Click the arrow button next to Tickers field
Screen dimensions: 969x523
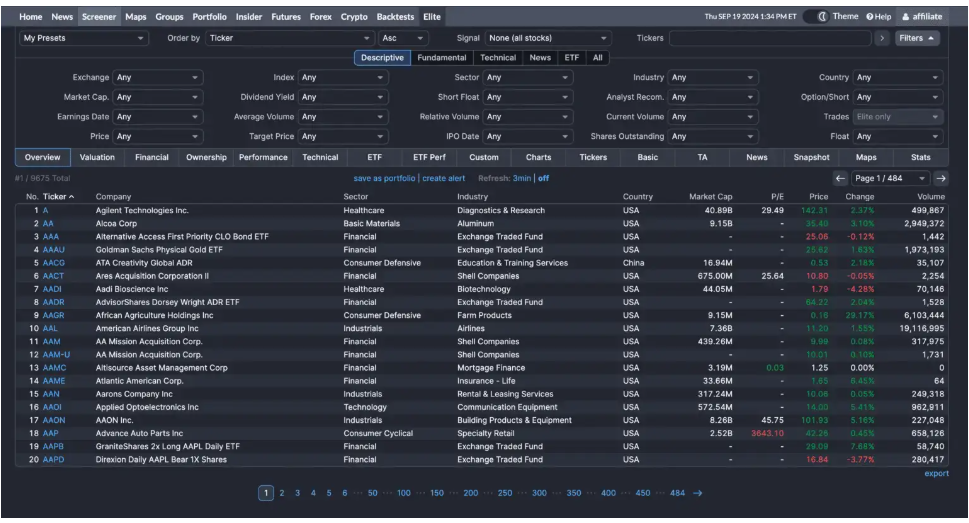click(882, 38)
